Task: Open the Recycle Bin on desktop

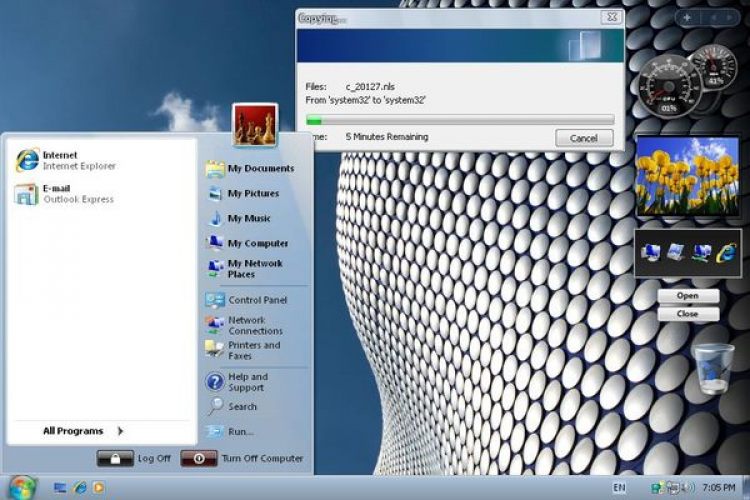Action: (x=713, y=369)
